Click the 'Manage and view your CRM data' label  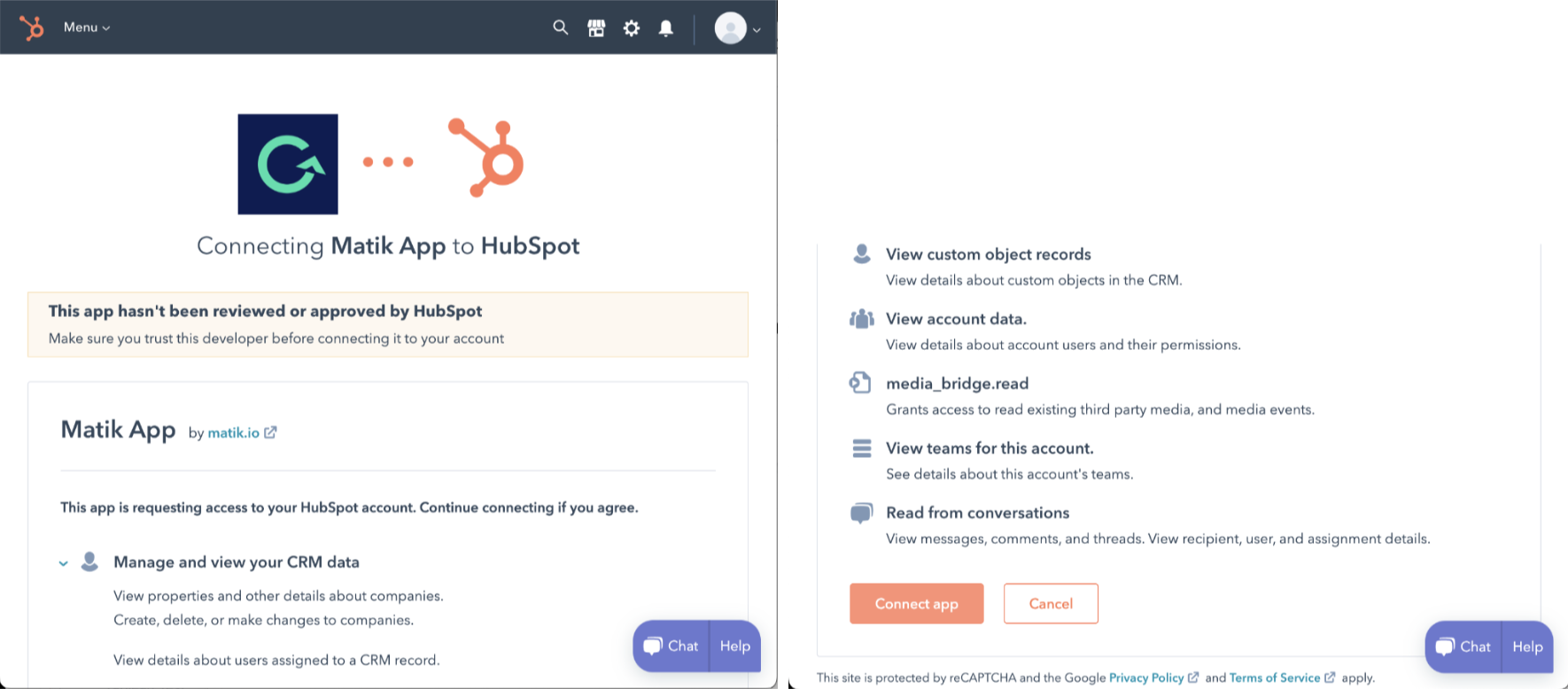click(x=237, y=562)
